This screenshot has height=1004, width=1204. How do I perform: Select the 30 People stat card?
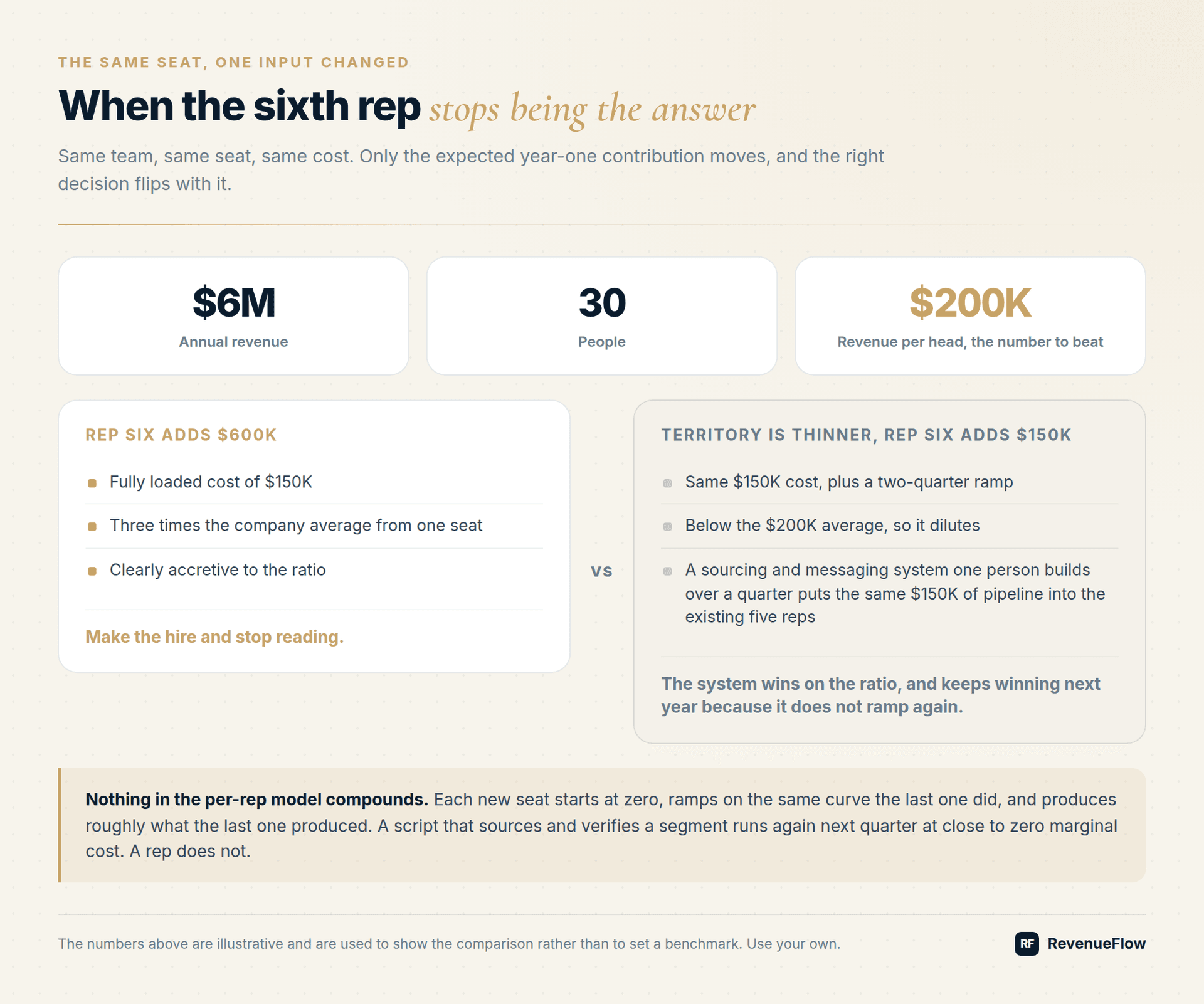coord(601,315)
